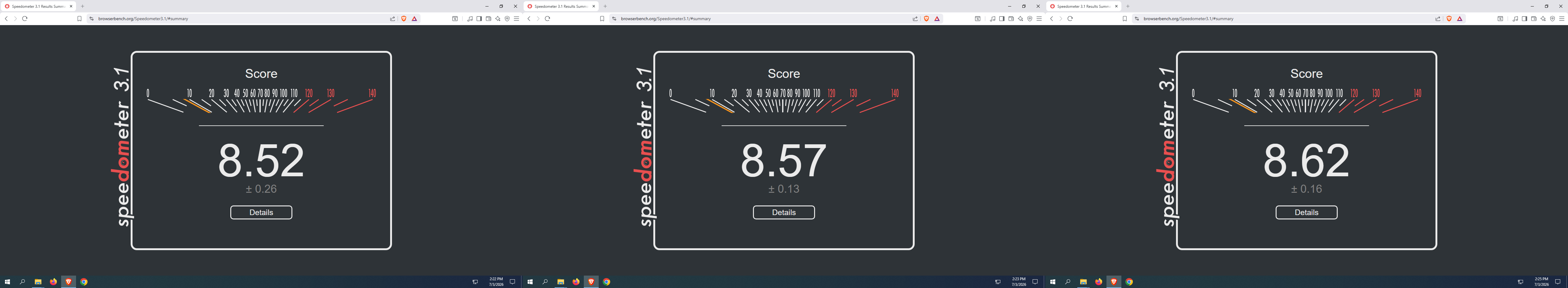Image resolution: width=1568 pixels, height=288 pixels.
Task: Bookmark the page in the 8.57 window
Action: (x=602, y=19)
